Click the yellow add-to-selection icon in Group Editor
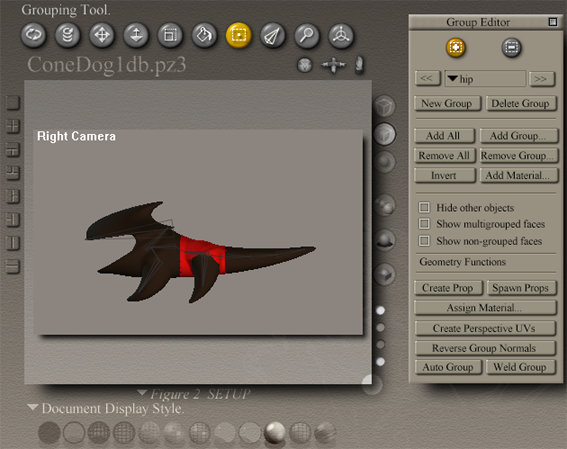 coord(455,48)
